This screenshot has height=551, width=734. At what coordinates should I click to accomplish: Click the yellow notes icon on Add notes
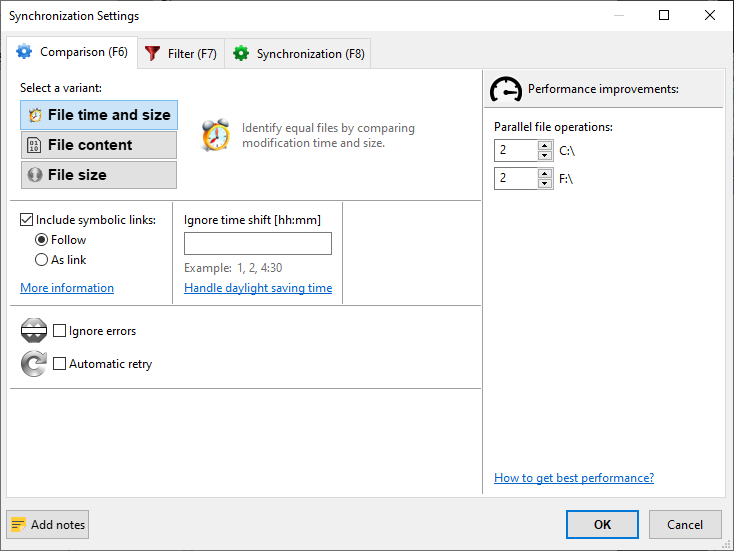tap(18, 525)
